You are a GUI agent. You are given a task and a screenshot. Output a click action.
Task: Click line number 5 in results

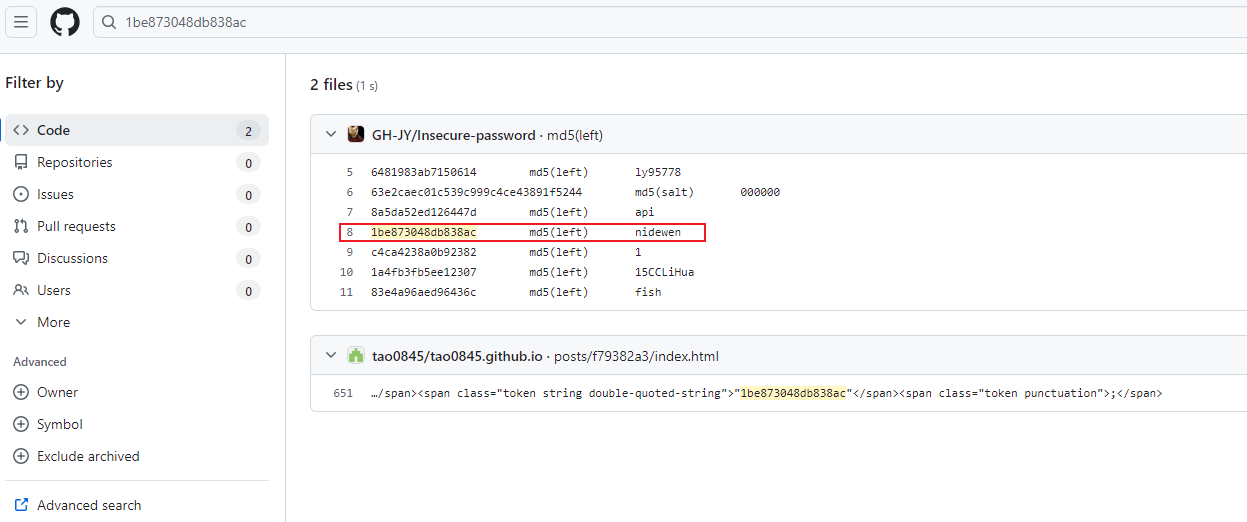tap(350, 172)
